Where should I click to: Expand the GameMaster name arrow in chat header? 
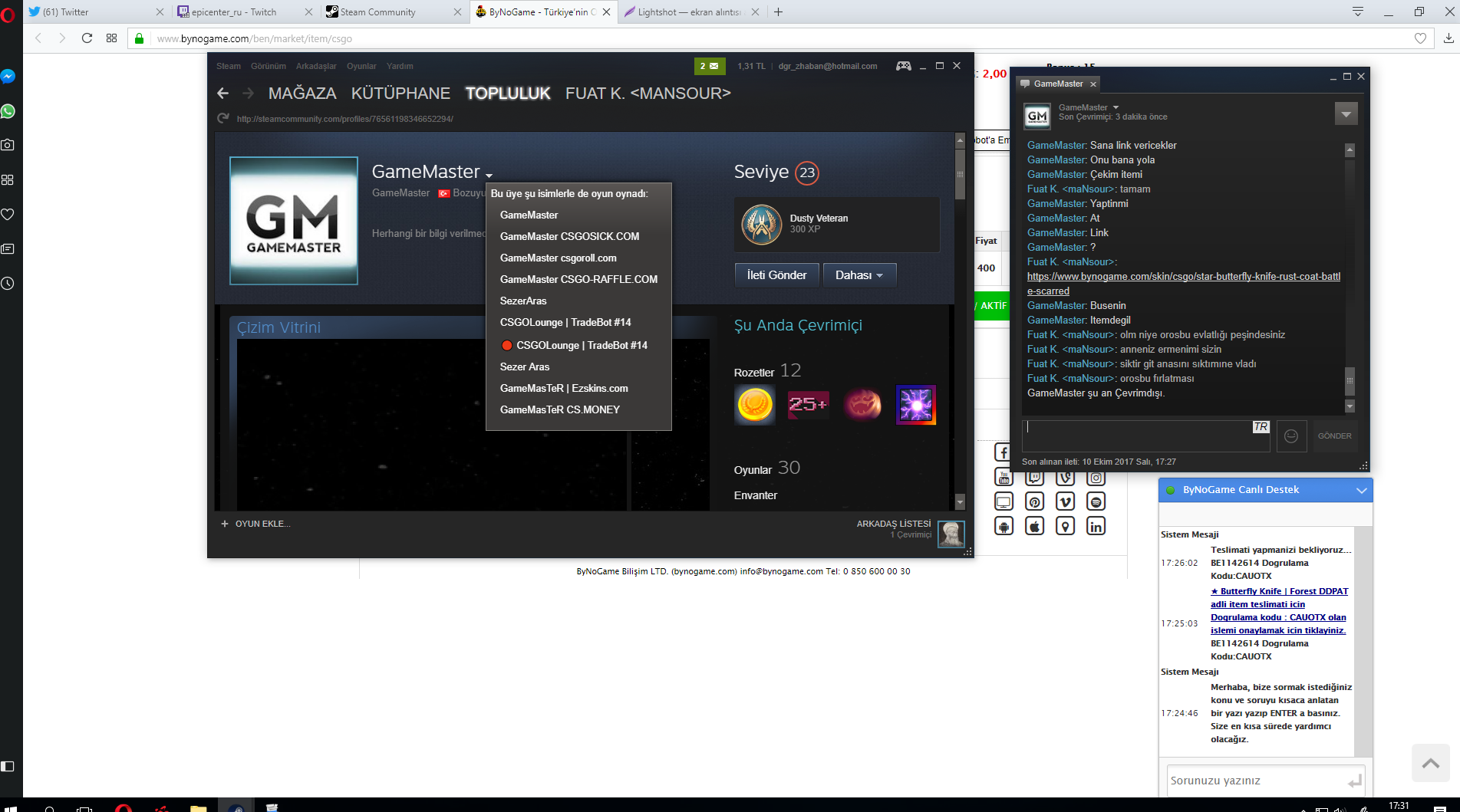1116,107
